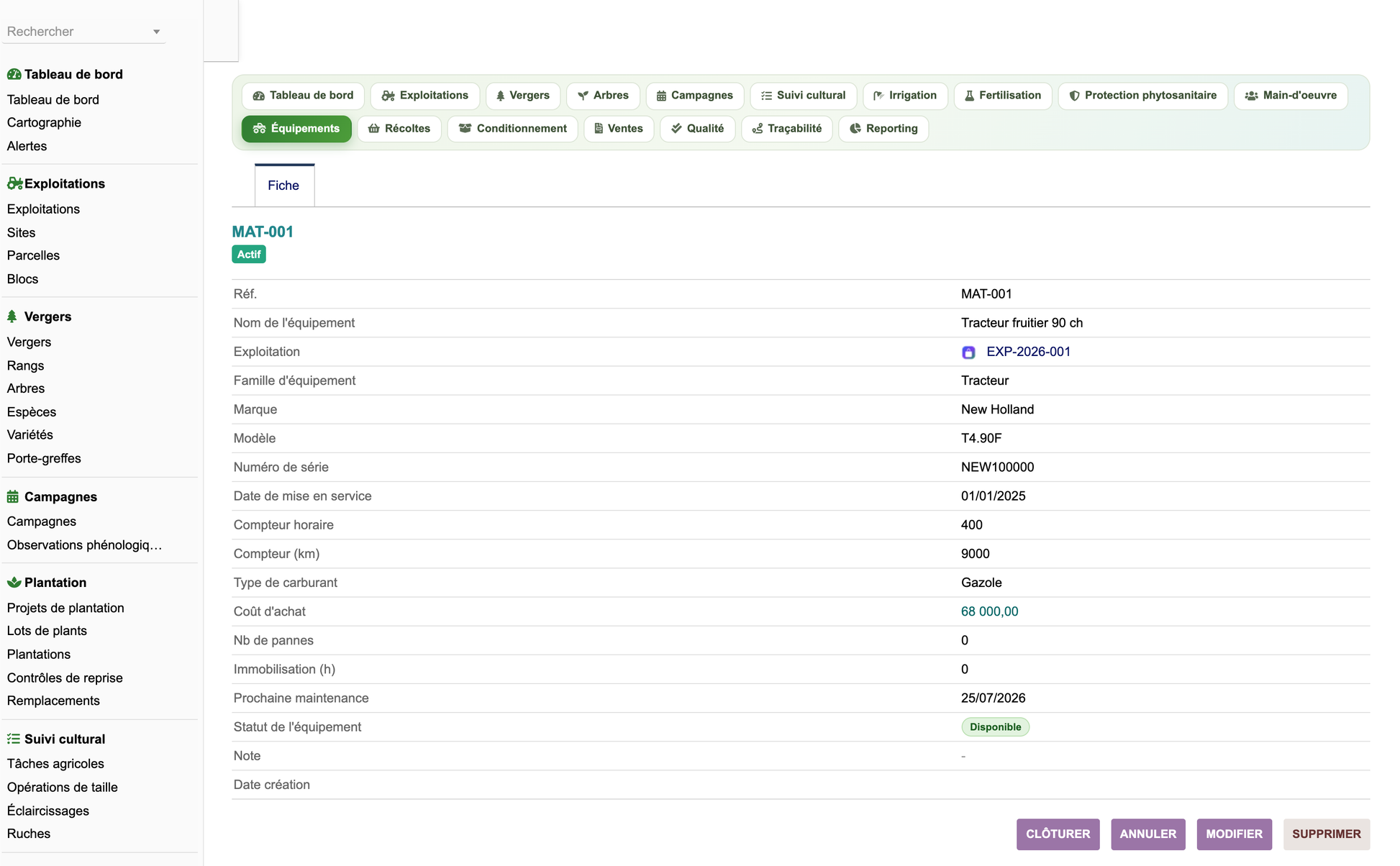The width and height of the screenshot is (1400, 866).
Task: Open the EXP-2026-001 exploitation link
Action: 1028,352
